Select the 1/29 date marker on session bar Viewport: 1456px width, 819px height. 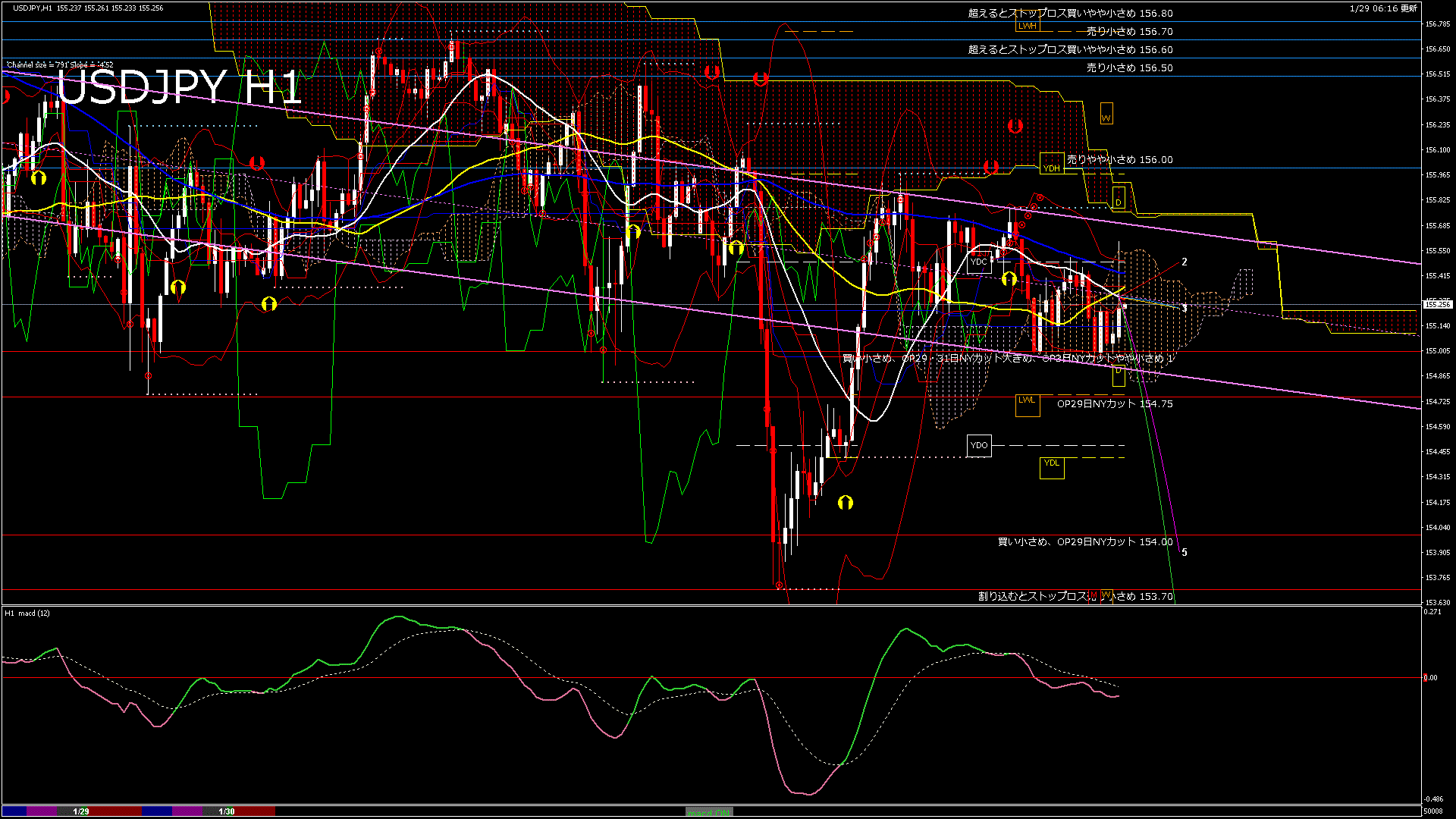[81, 811]
